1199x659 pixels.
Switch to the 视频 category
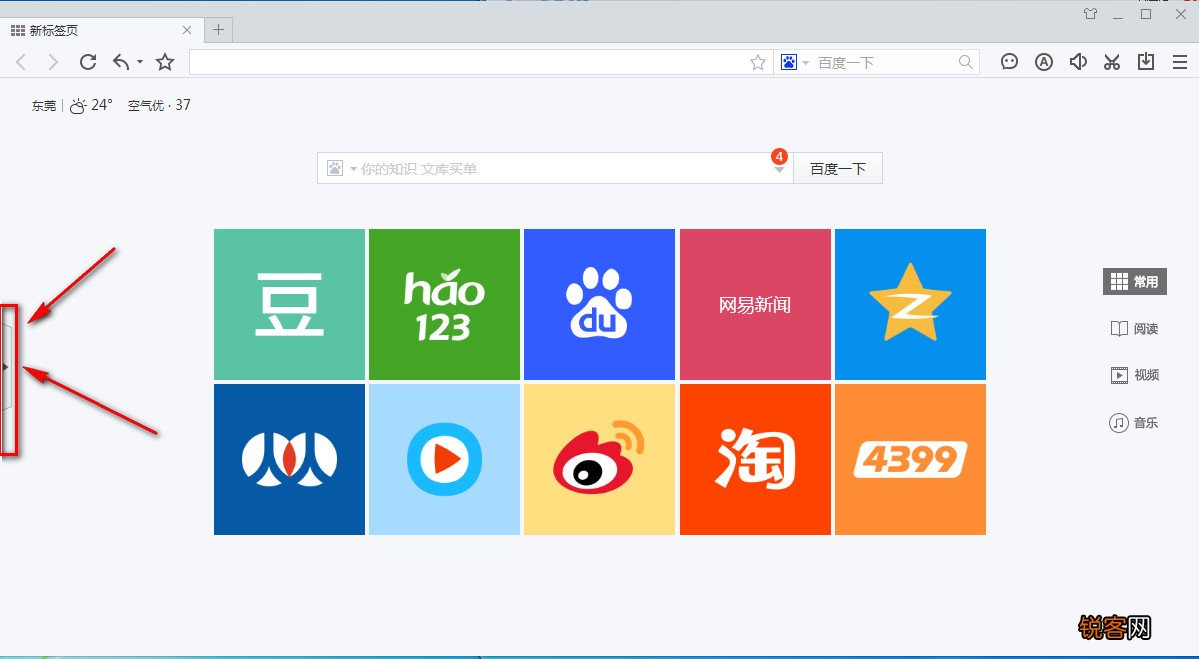click(x=1135, y=375)
